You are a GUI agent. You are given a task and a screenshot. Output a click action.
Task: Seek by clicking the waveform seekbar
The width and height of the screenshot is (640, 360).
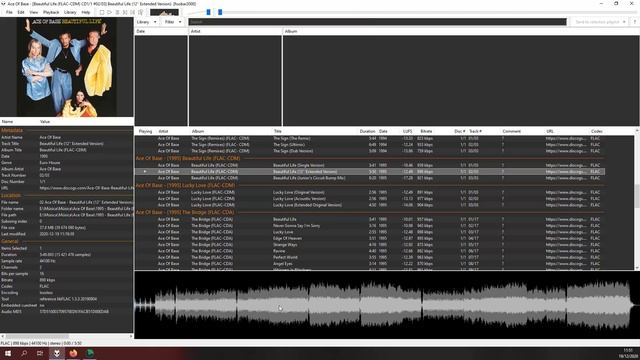[387, 305]
